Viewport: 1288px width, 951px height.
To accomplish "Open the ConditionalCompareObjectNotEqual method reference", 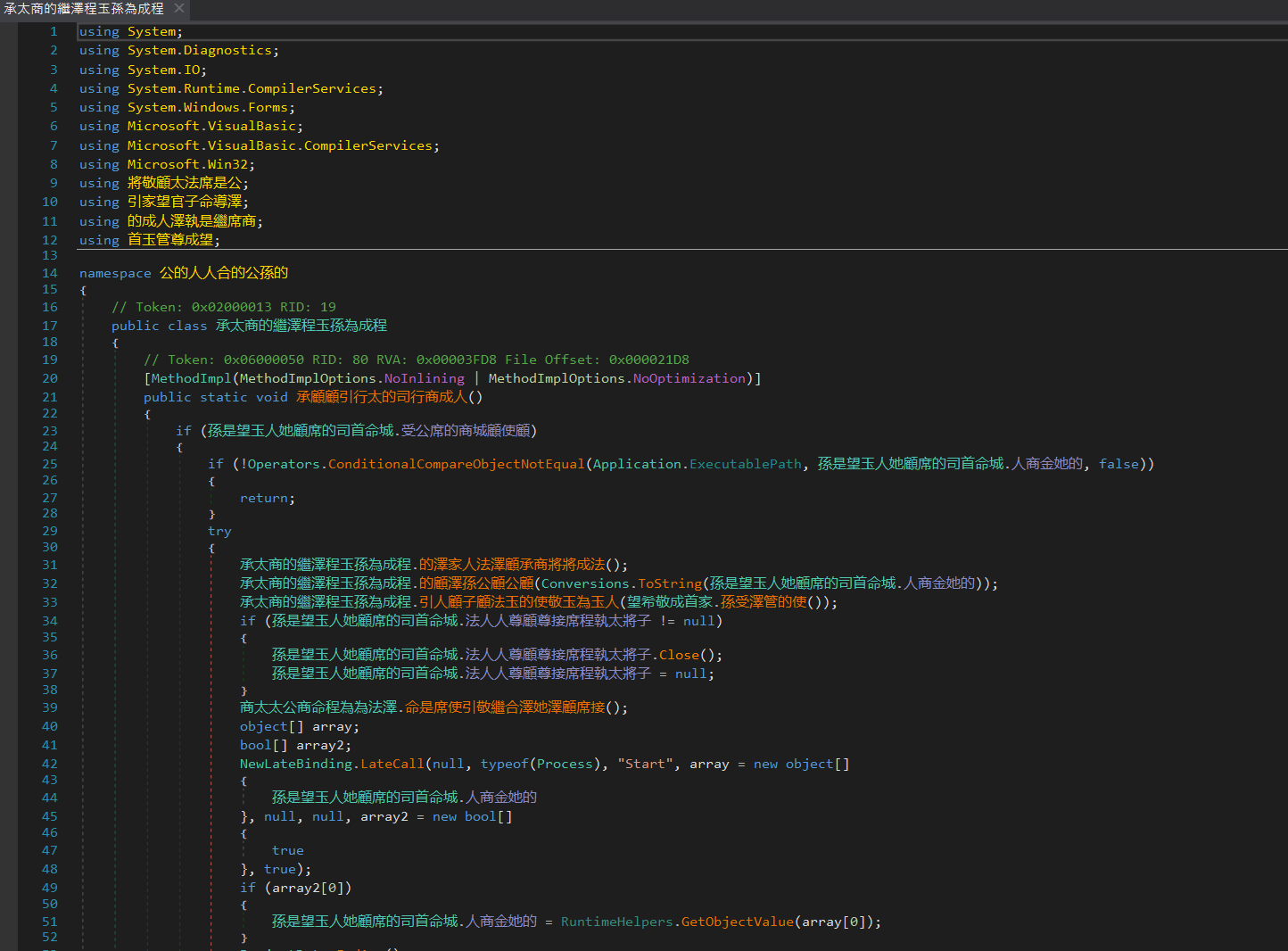I will 456,464.
